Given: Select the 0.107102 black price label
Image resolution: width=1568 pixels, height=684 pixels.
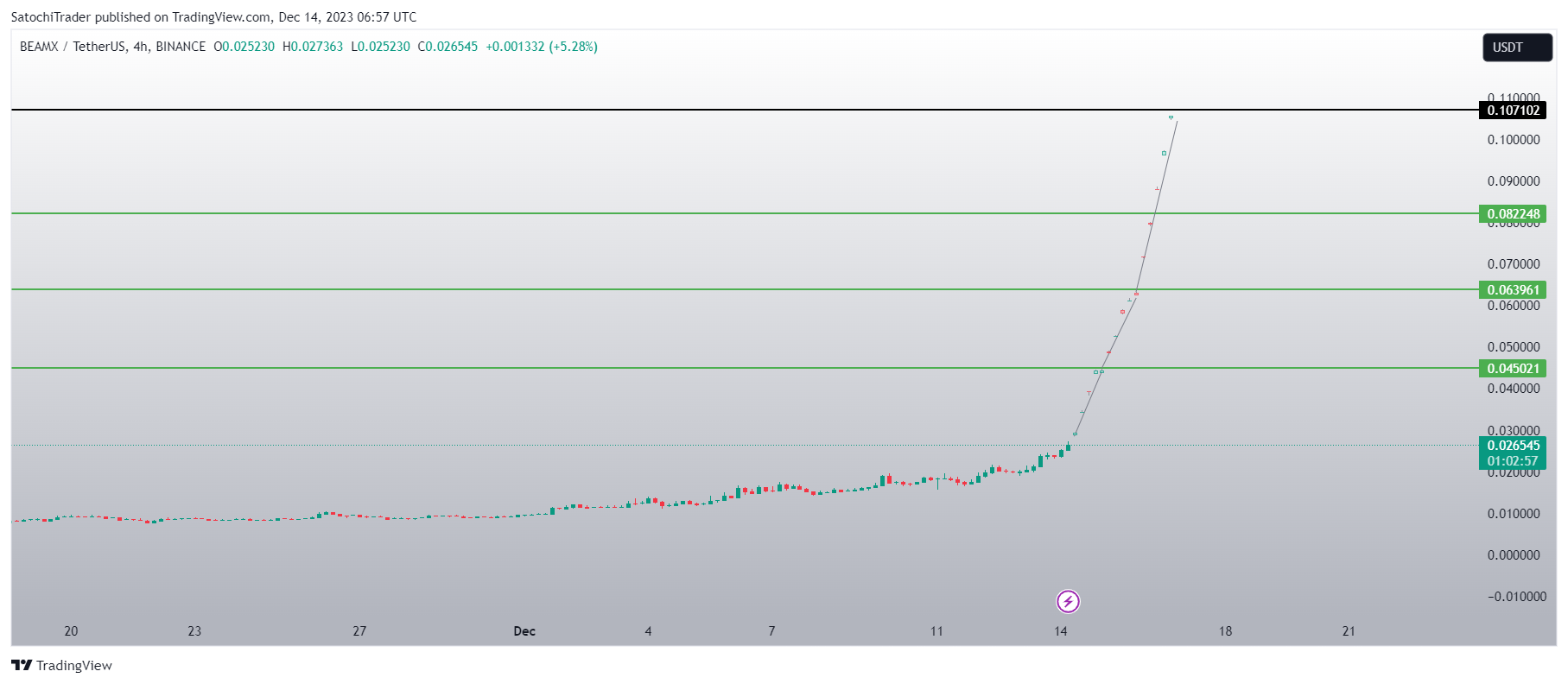Looking at the screenshot, I should 1513,110.
